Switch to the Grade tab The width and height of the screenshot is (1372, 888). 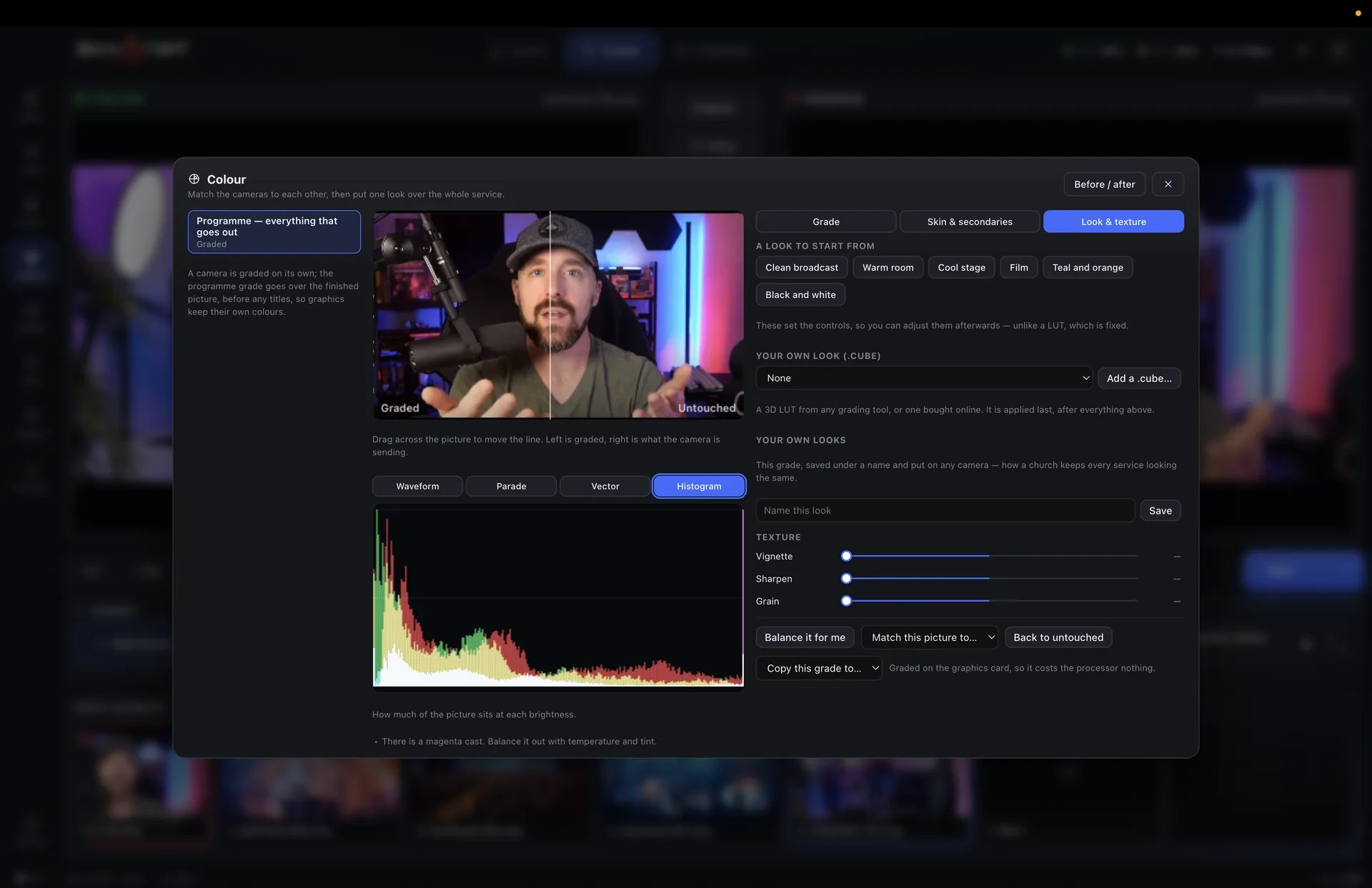coord(825,221)
